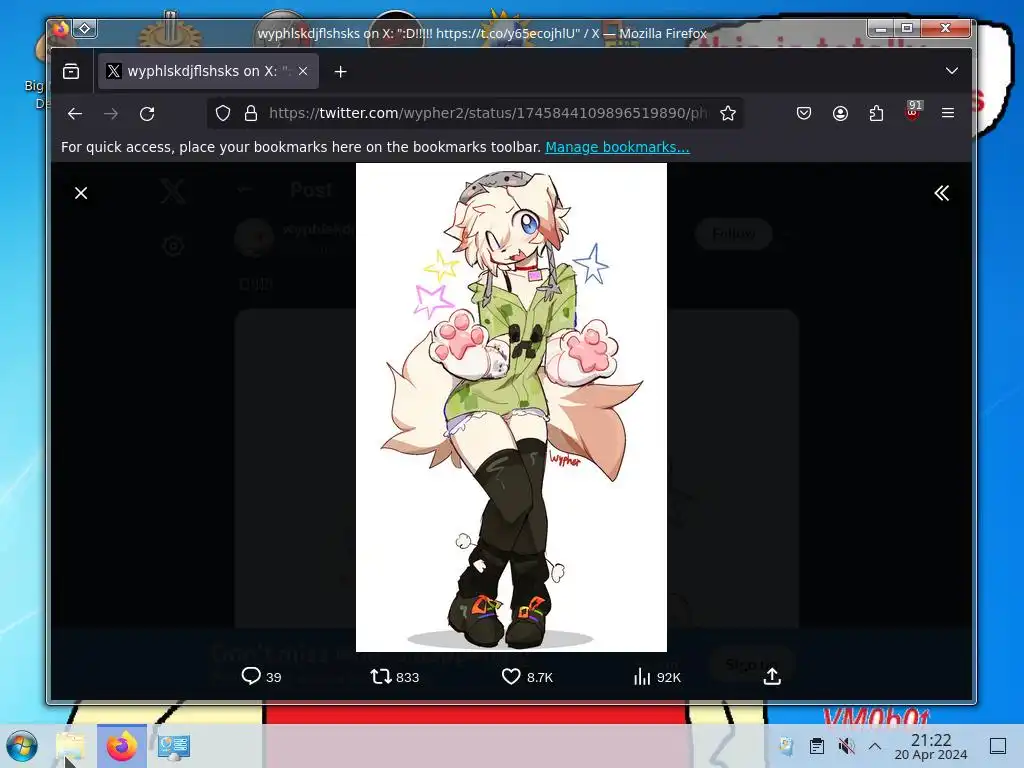1024x768 pixels.
Task: Open the control panel icon in taskbar
Action: pos(174,746)
